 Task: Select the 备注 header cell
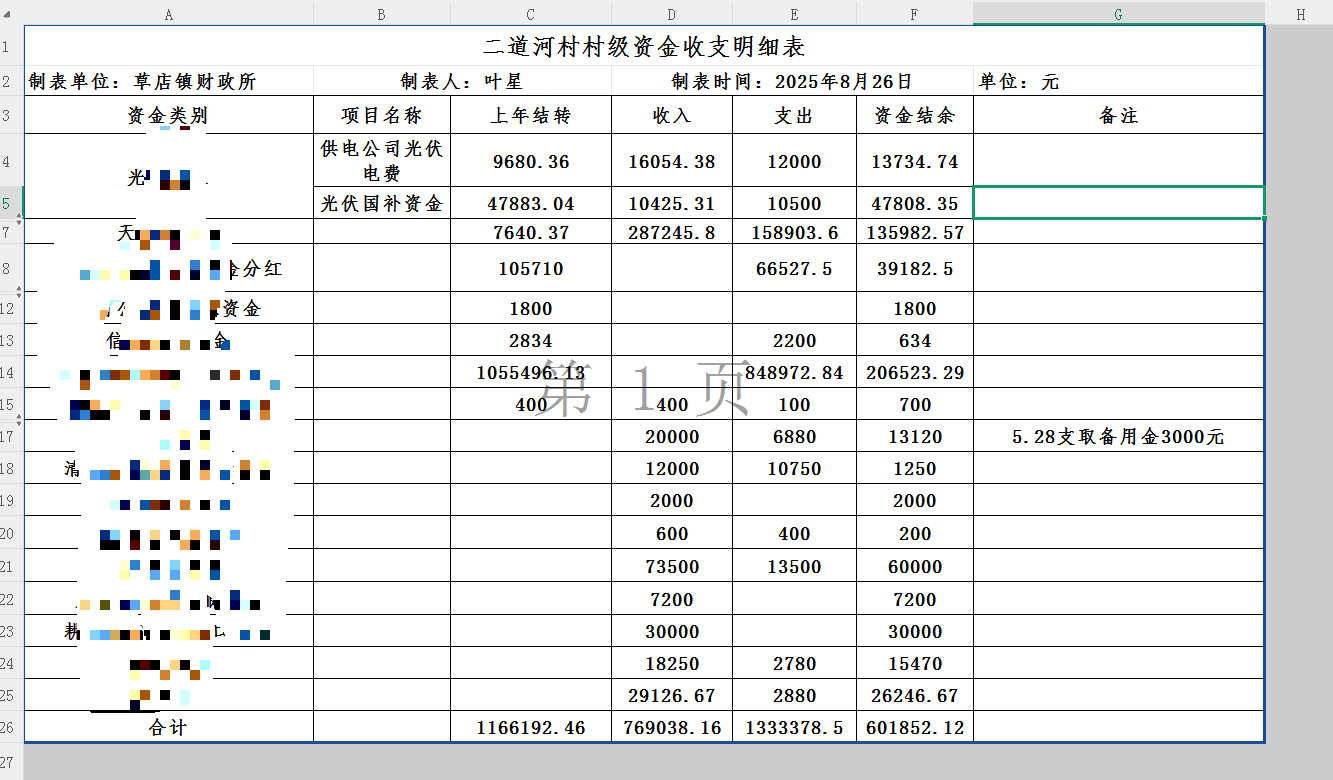(x=1118, y=115)
